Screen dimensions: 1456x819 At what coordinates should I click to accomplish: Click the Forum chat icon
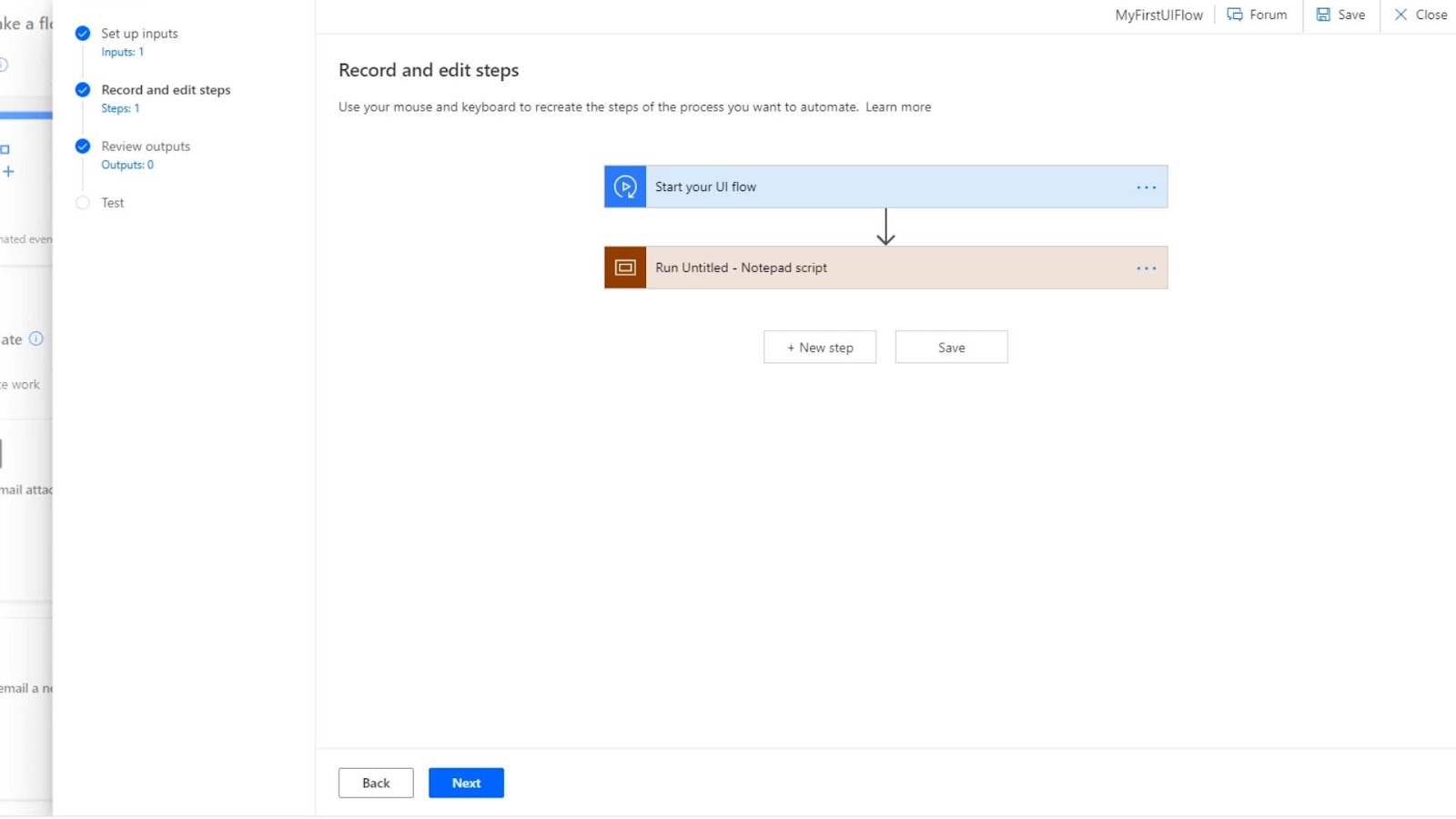pyautogui.click(x=1235, y=15)
